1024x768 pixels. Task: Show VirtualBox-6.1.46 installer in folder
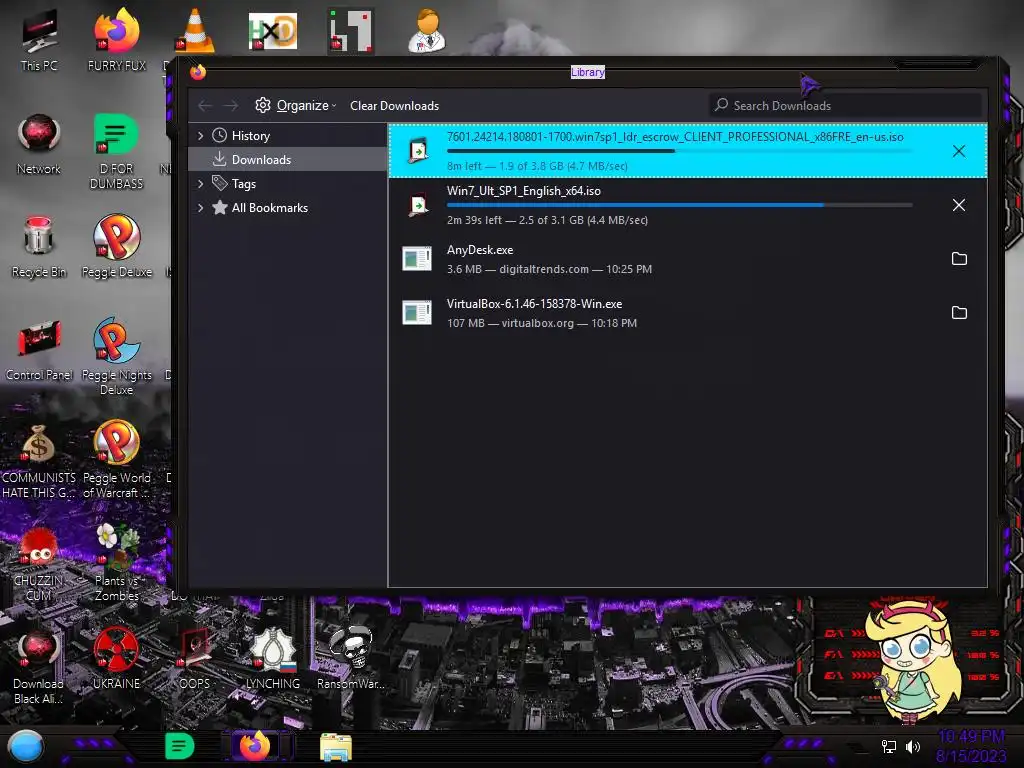pyautogui.click(x=959, y=313)
